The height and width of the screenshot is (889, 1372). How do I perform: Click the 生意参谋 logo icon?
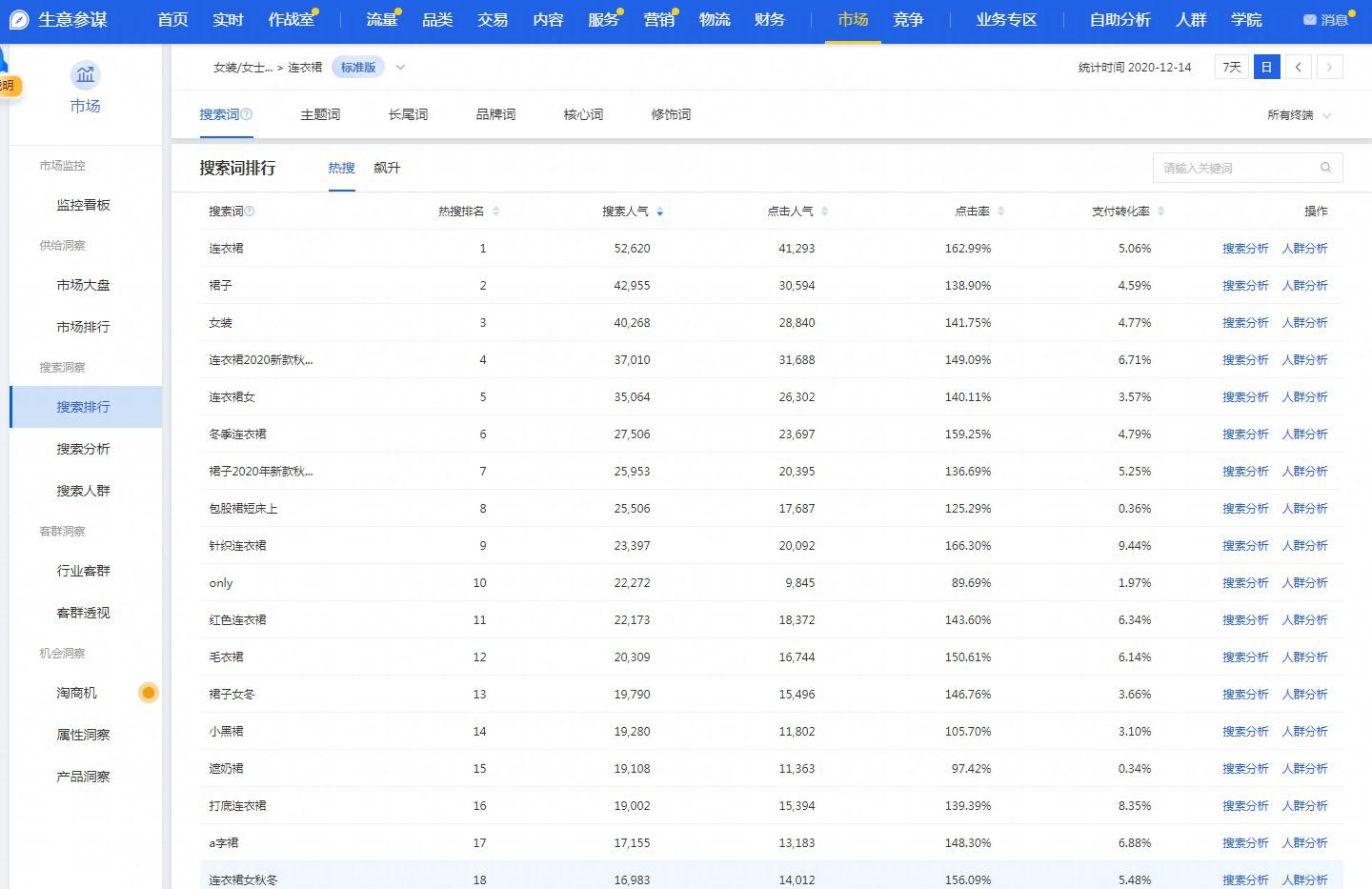(x=19, y=20)
